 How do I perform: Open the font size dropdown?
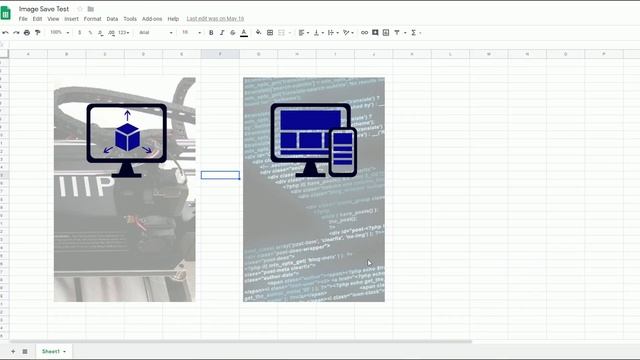(x=191, y=33)
